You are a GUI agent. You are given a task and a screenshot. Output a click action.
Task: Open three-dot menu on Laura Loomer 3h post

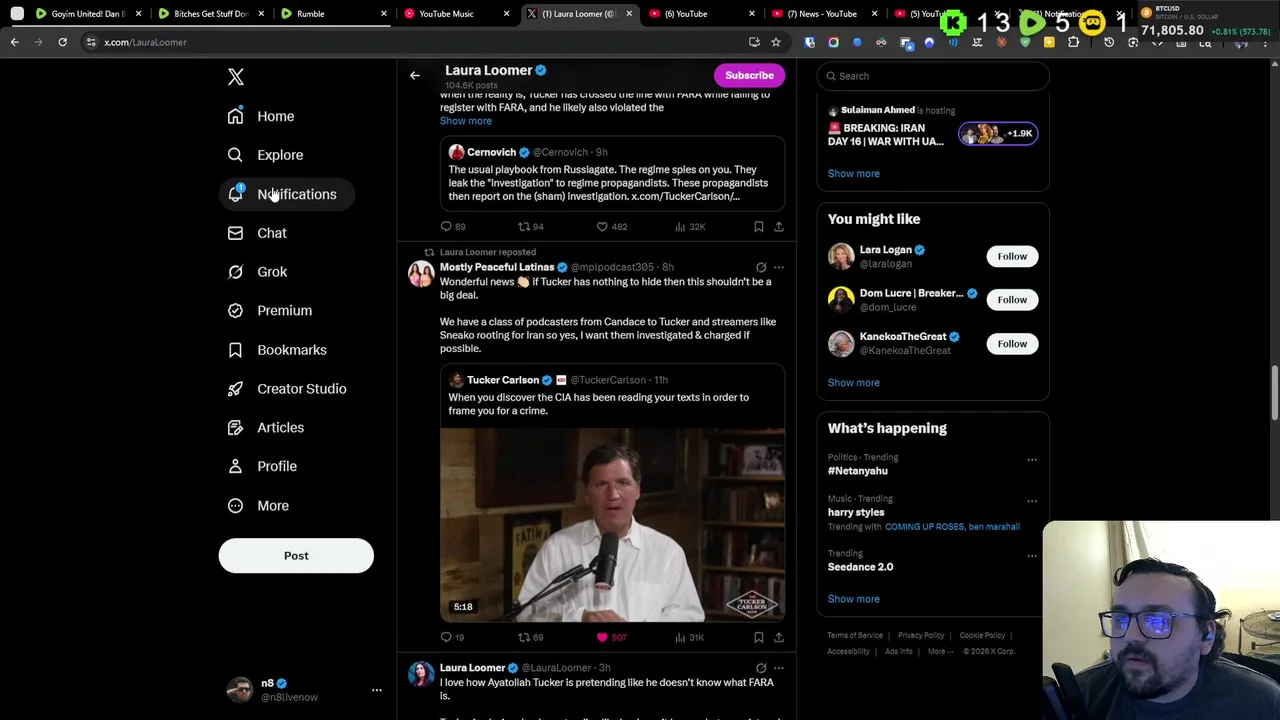[x=779, y=668]
